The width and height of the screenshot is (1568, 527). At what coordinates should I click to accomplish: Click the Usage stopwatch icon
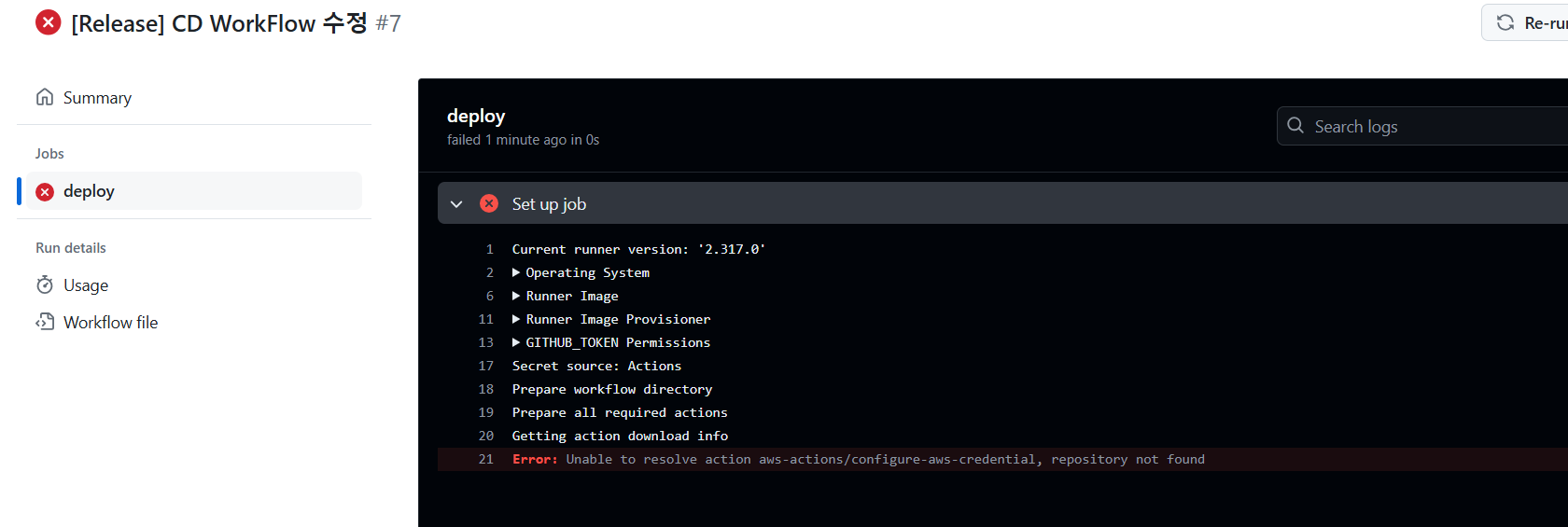click(45, 284)
